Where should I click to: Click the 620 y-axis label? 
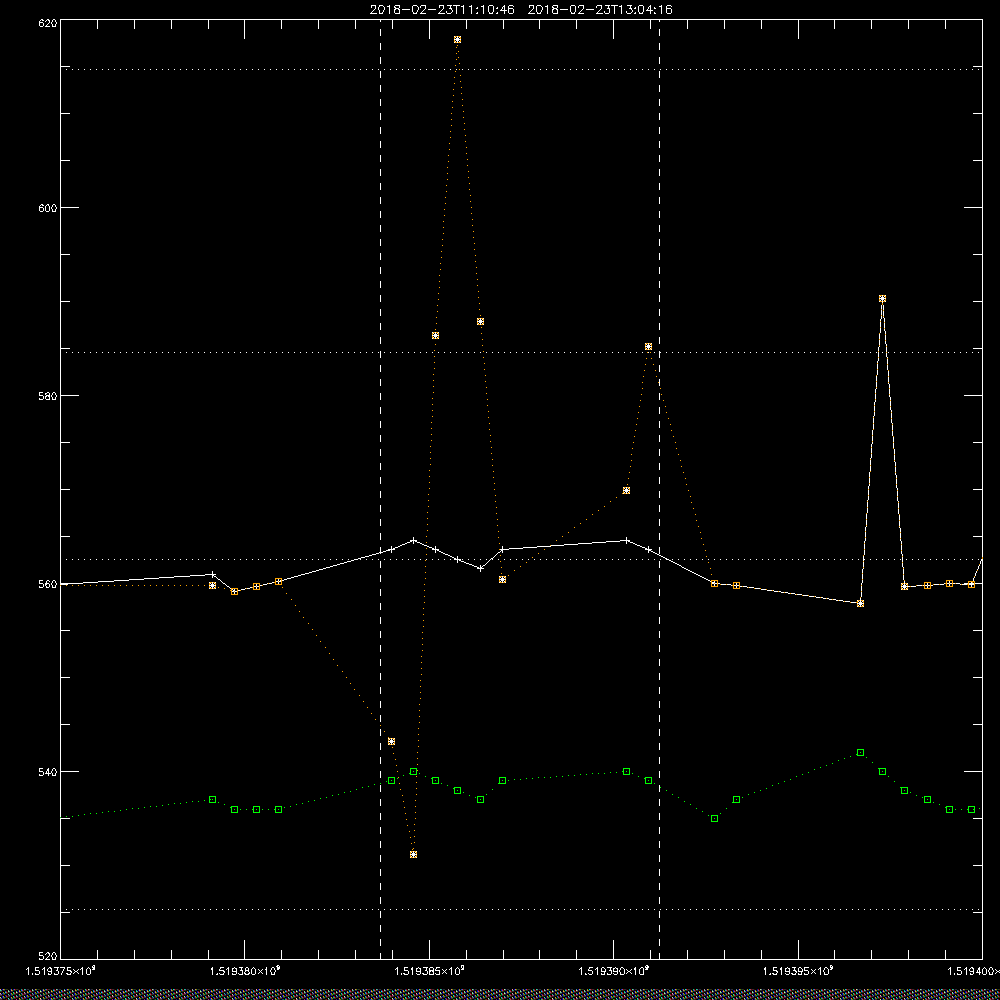coord(48,23)
